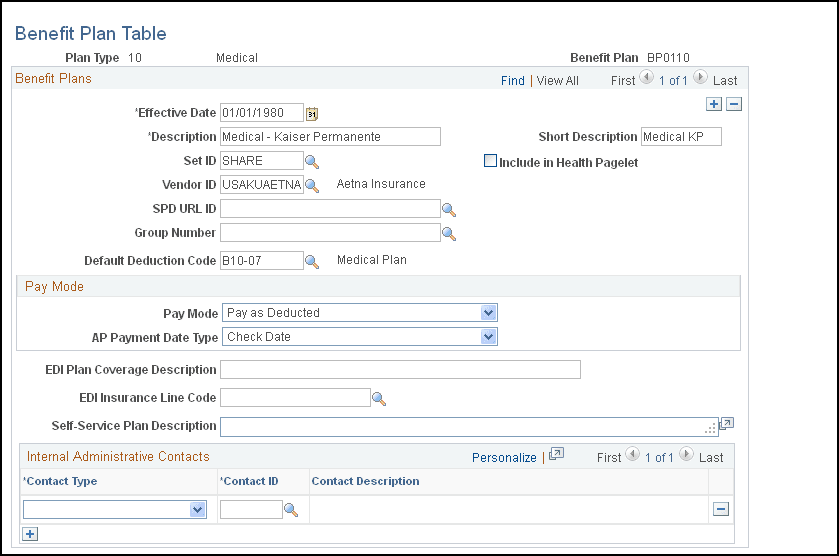This screenshot has width=839, height=556.
Task: Sort by the Contact ID column header
Action: pyautogui.click(x=250, y=481)
